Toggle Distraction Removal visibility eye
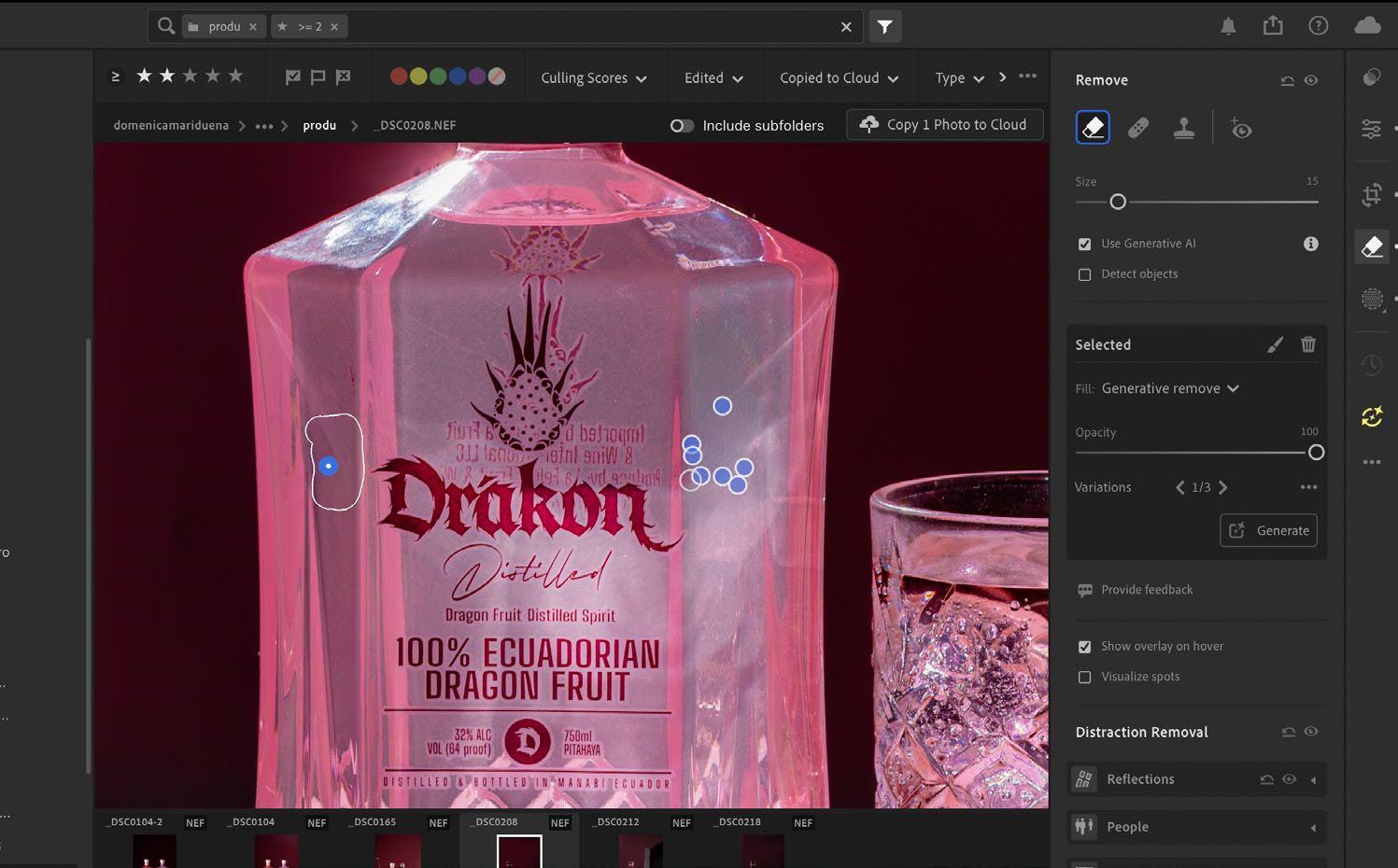The image size is (1398, 868). (1311, 732)
